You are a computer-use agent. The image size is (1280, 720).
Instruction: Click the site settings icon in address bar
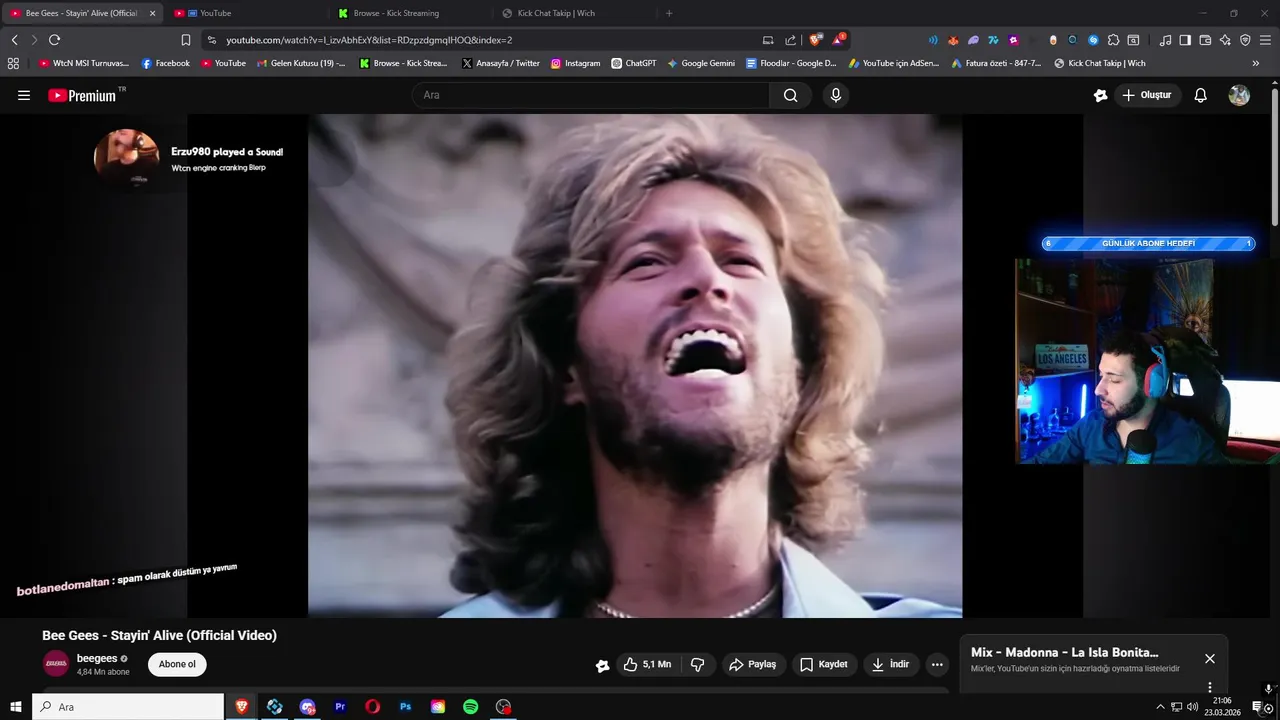(212, 40)
